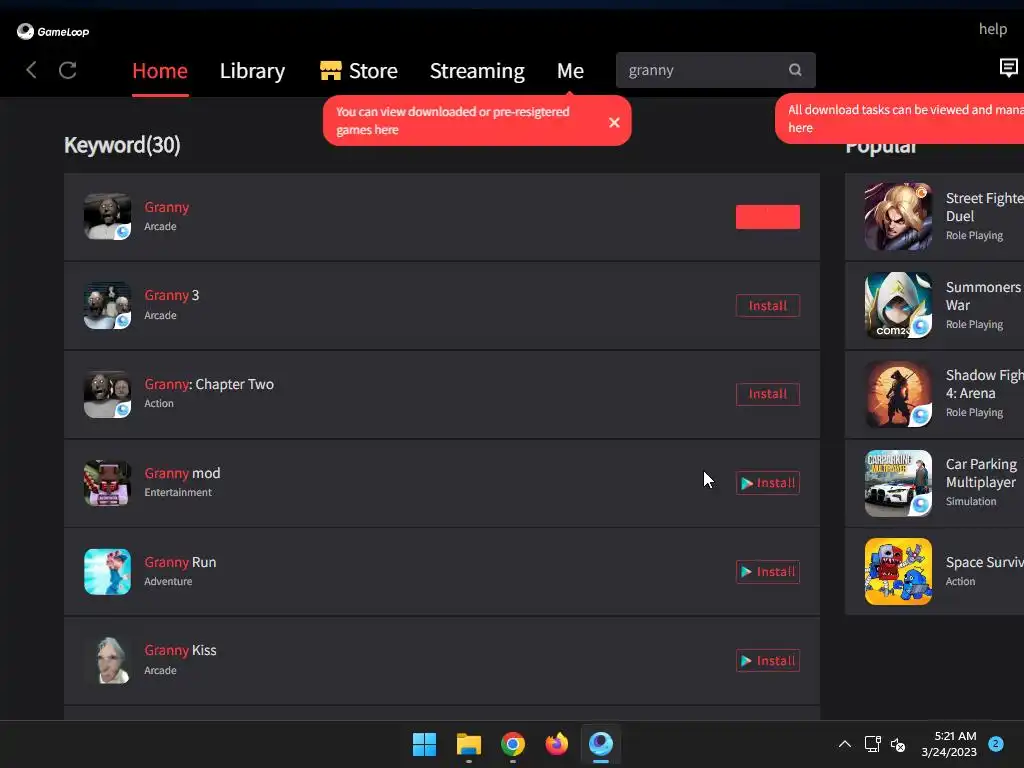Open Google Chrome from taskbar

tap(513, 744)
